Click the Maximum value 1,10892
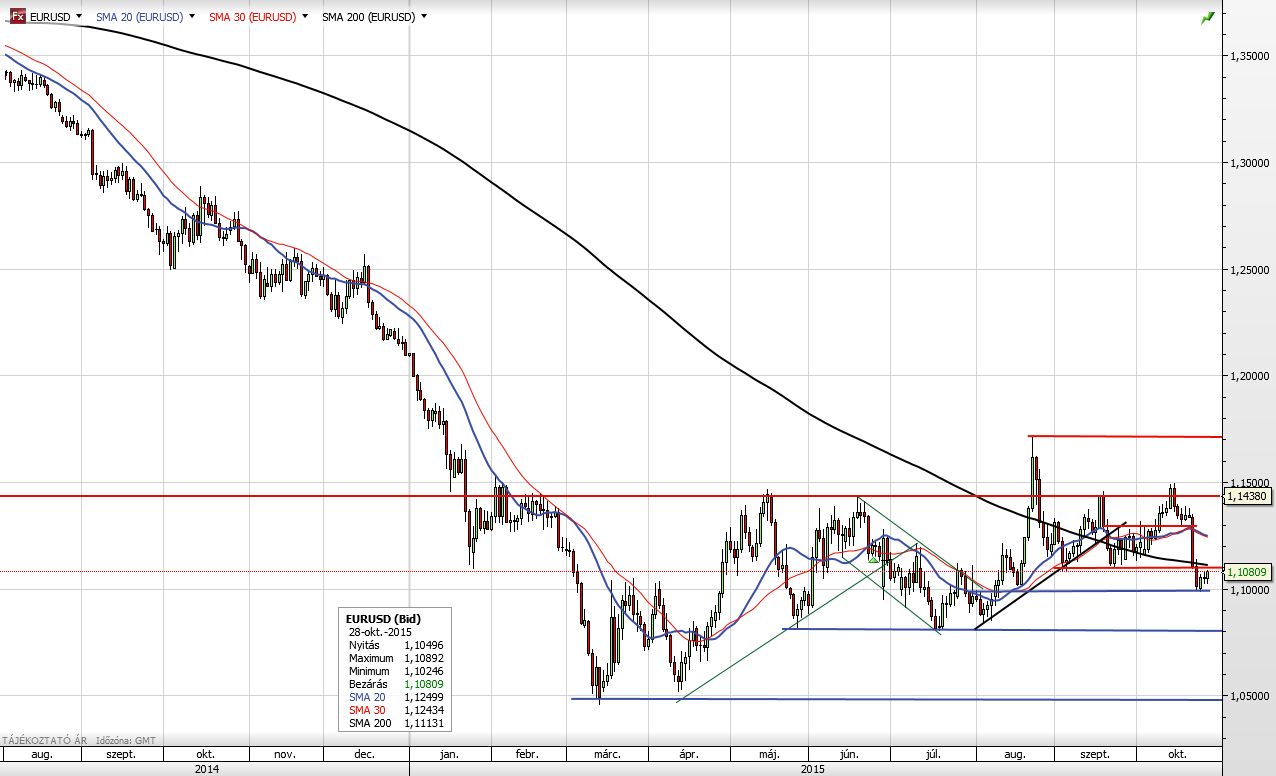1276x776 pixels. pyautogui.click(x=422, y=658)
